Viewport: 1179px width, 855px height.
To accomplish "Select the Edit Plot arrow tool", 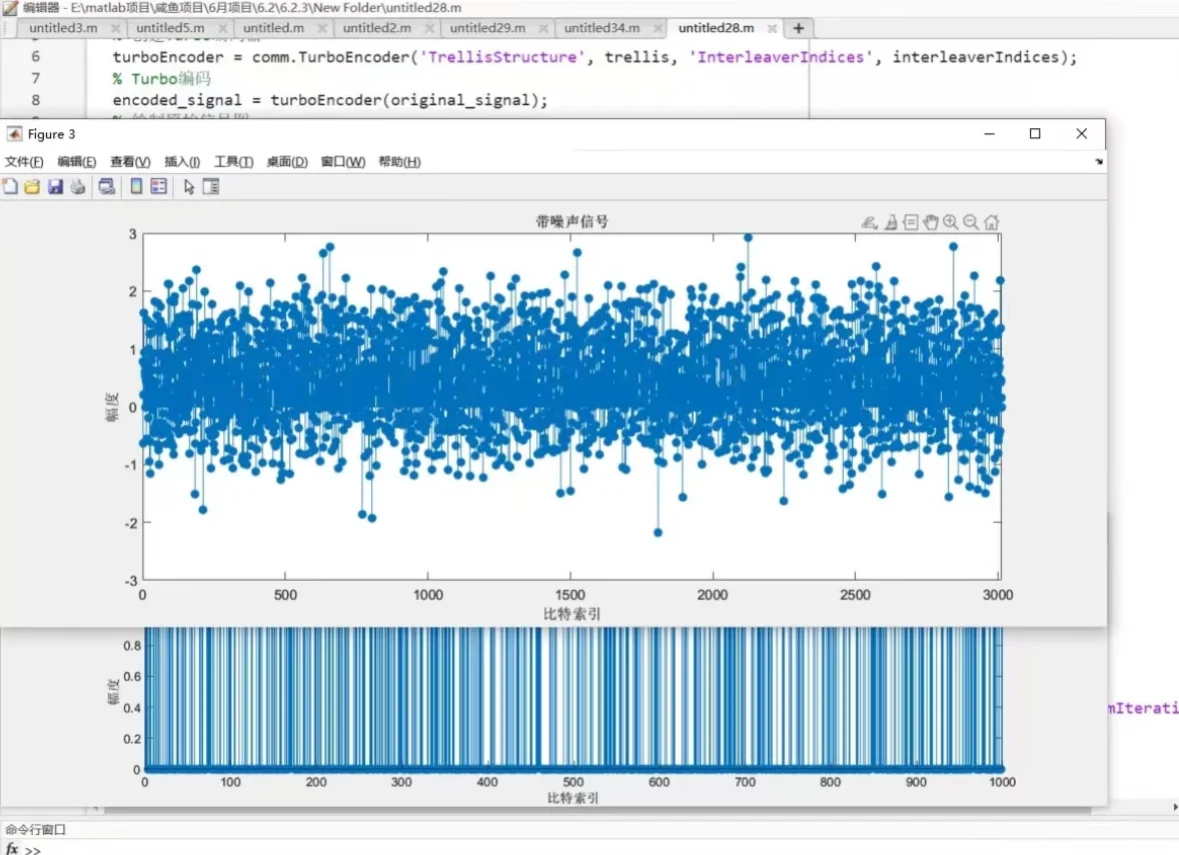I will 189,186.
